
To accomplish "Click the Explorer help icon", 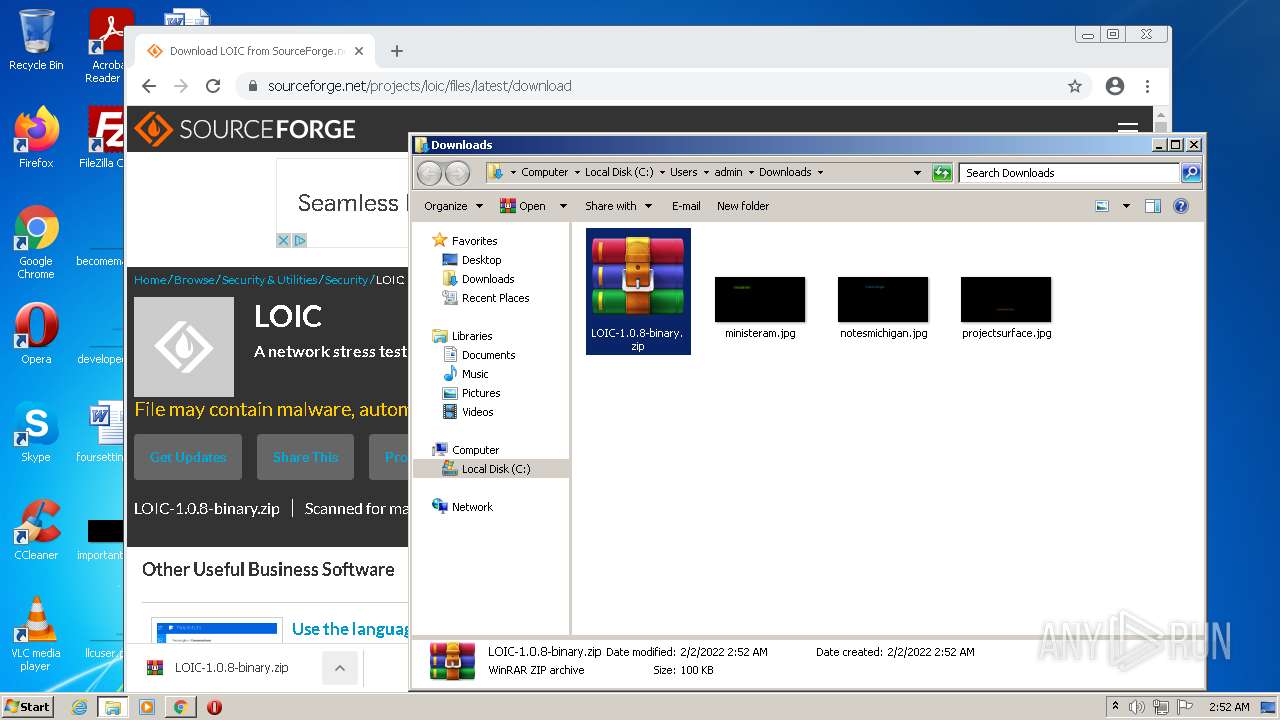I will point(1181,206).
